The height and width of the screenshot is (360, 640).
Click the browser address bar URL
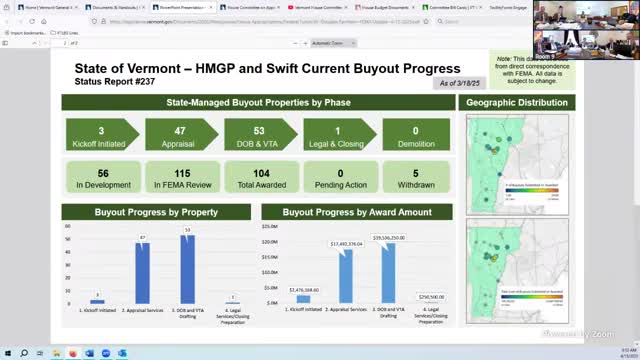(x=264, y=21)
